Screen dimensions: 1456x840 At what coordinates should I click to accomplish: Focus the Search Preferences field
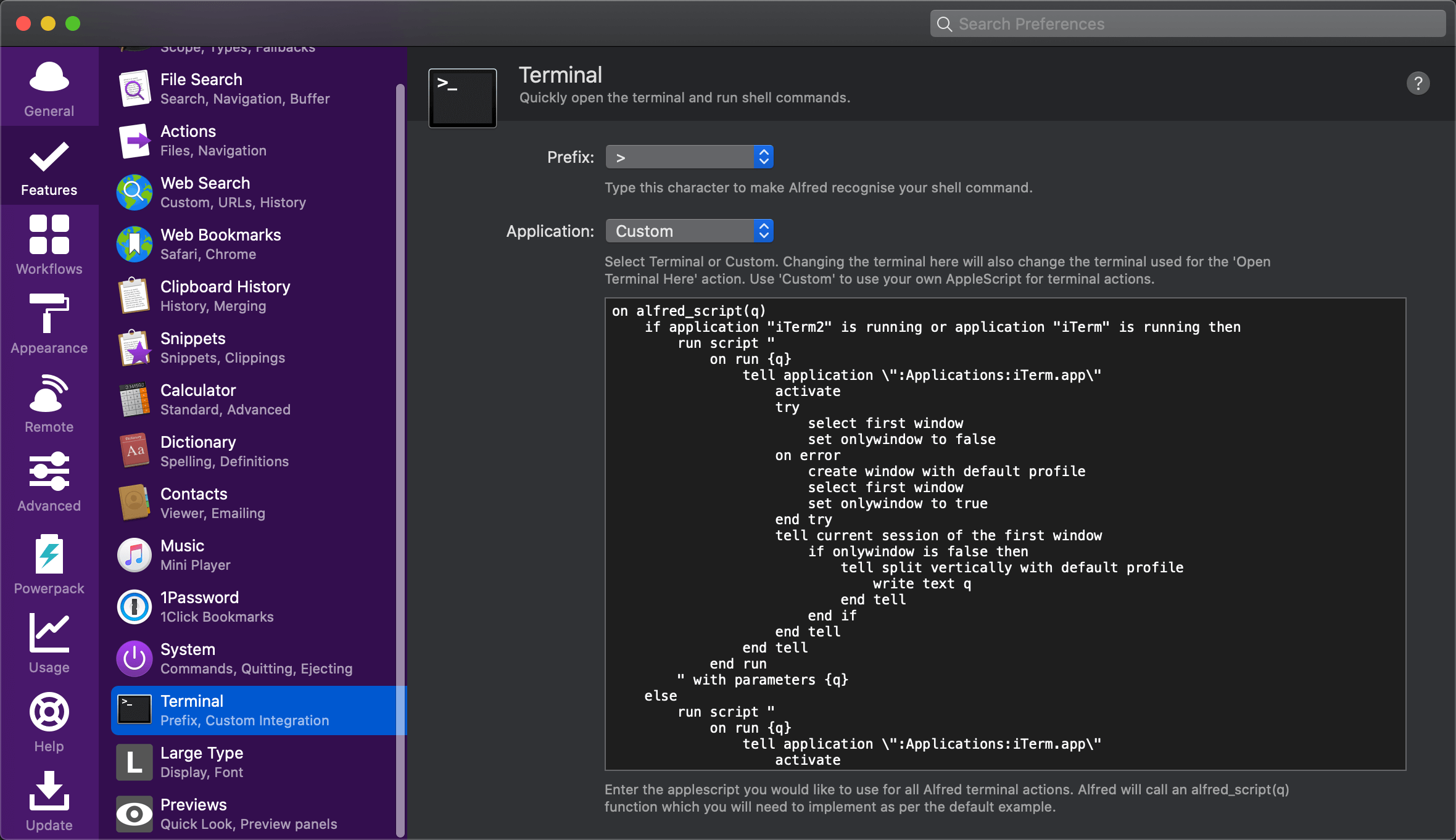(1188, 24)
